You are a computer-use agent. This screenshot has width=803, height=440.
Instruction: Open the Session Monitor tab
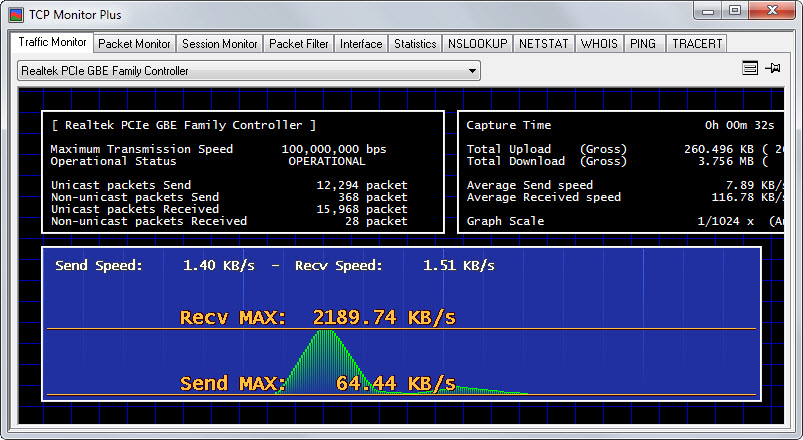pyautogui.click(x=220, y=44)
